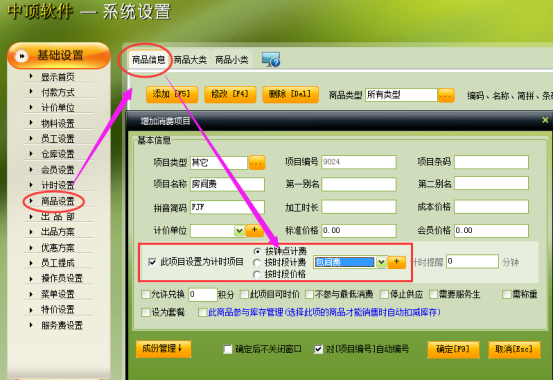Screen dimensions: 553x380
Task: Expand the 计价单位 dropdown arrow
Action: [x=239, y=231]
